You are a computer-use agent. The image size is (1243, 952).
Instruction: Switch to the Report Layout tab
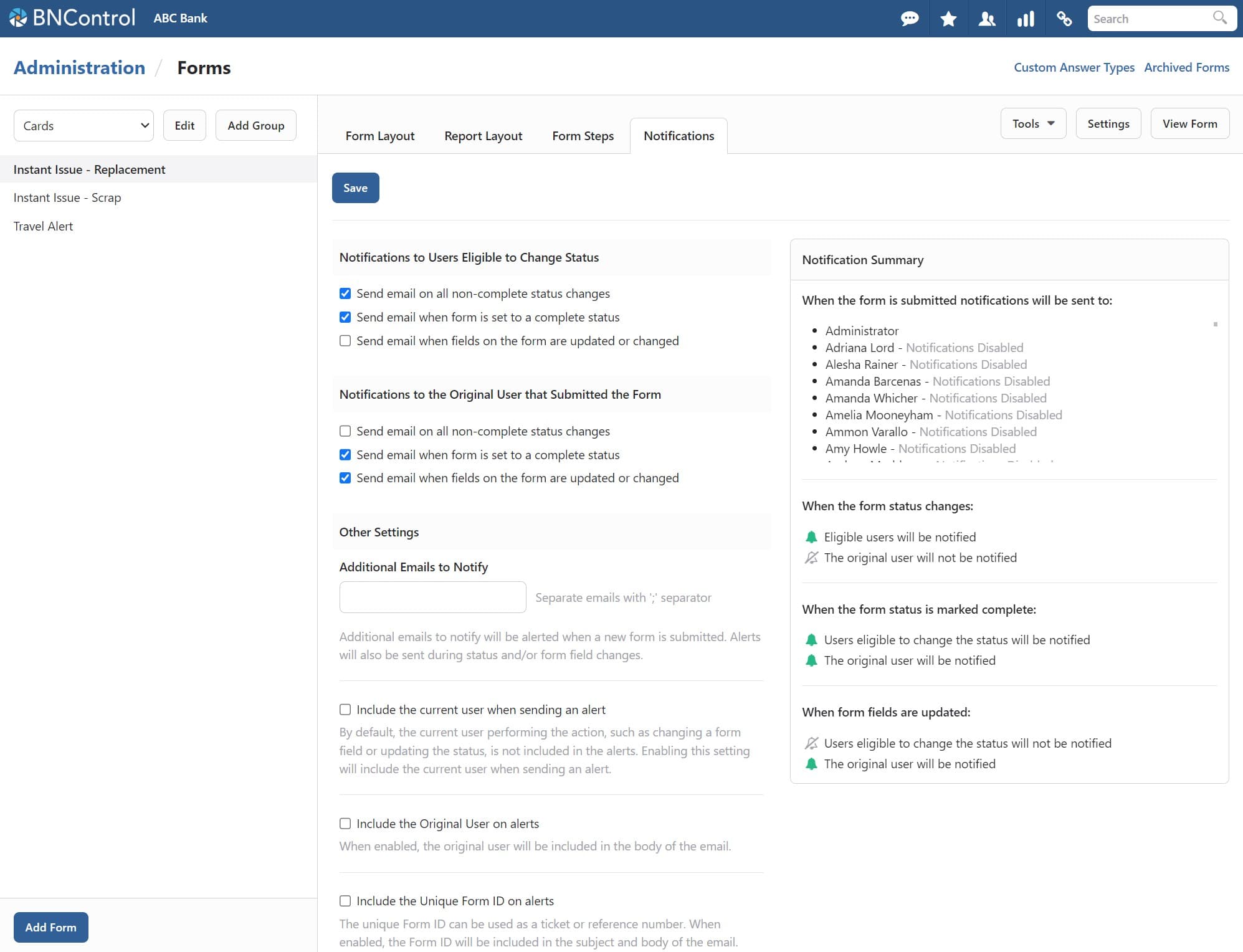tap(483, 136)
